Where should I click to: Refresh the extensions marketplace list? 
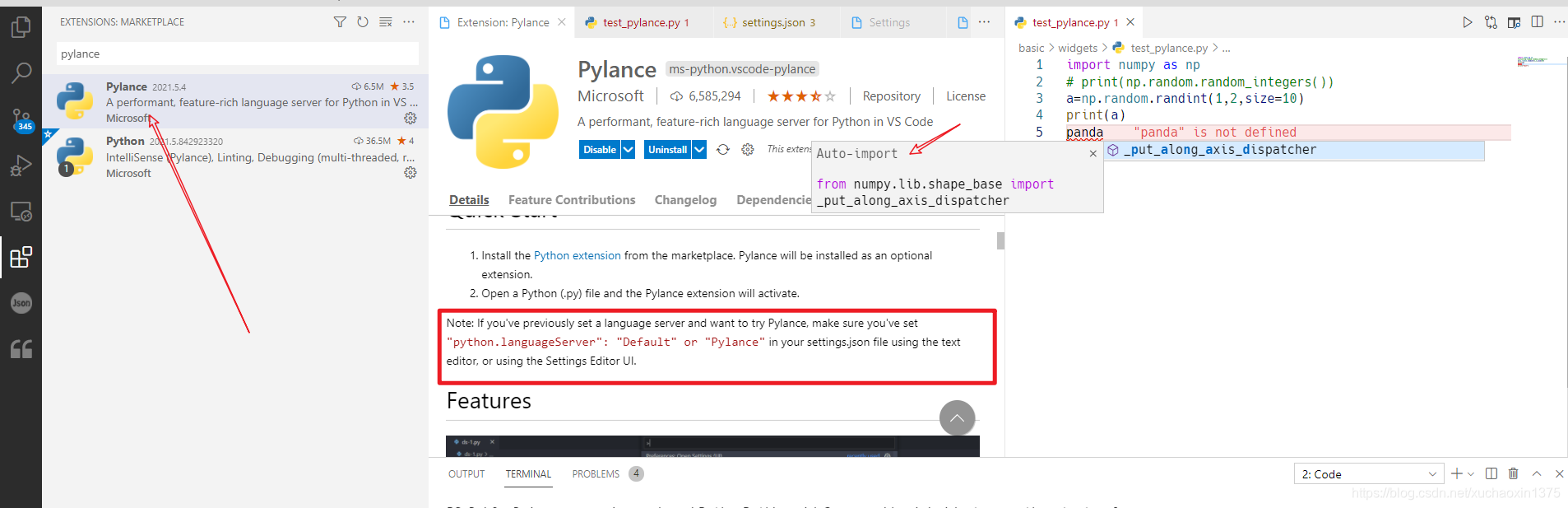[x=363, y=22]
